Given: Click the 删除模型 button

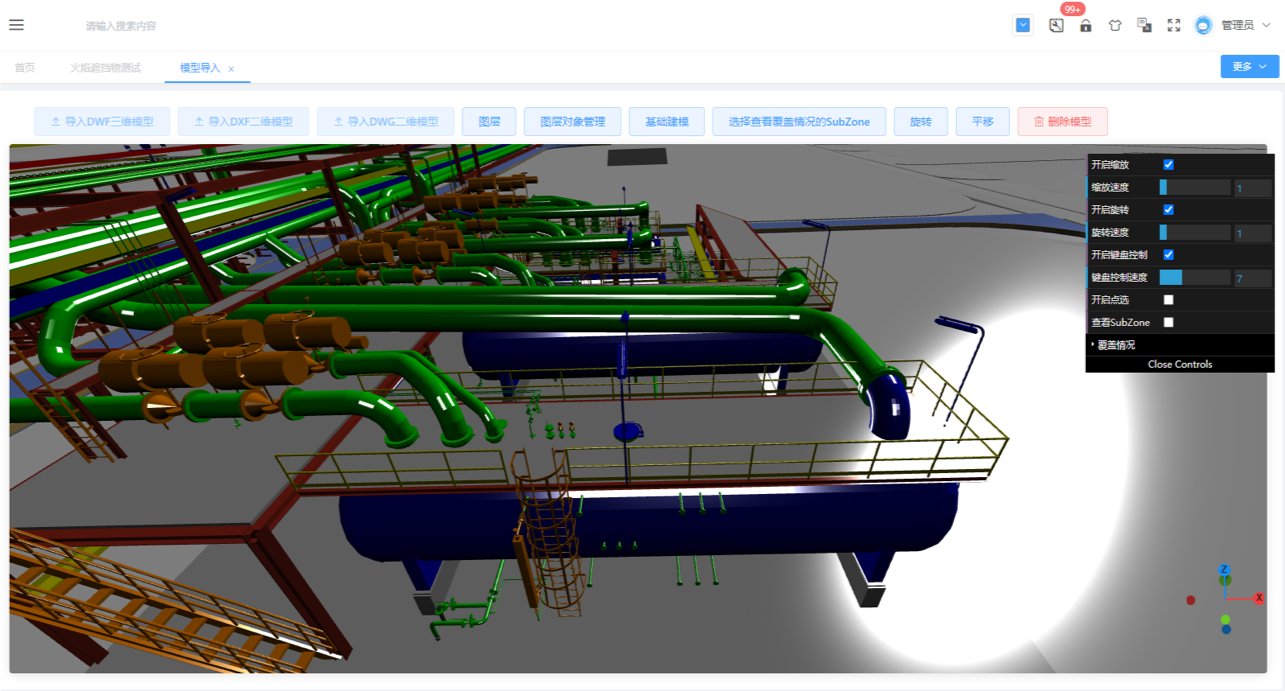Looking at the screenshot, I should click(x=1062, y=122).
